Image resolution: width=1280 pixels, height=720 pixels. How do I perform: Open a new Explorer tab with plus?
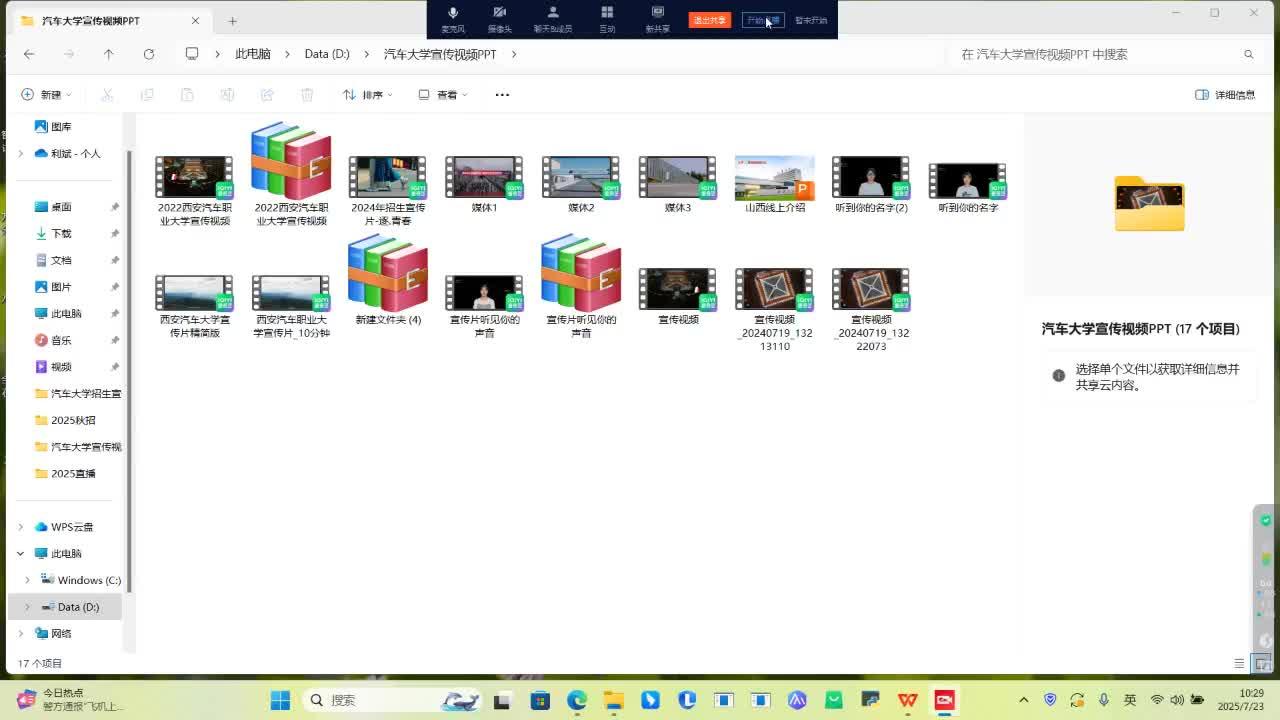pyautogui.click(x=232, y=20)
